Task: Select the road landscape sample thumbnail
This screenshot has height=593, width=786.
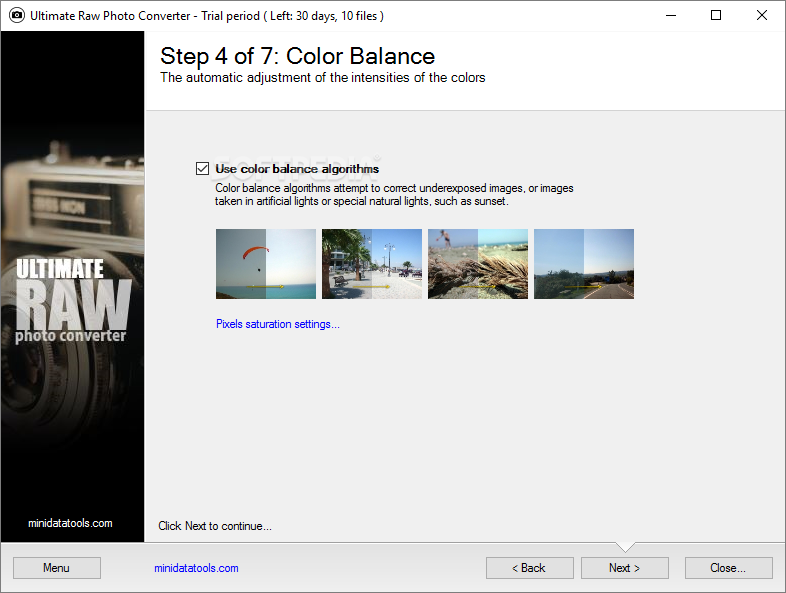Action: click(583, 264)
